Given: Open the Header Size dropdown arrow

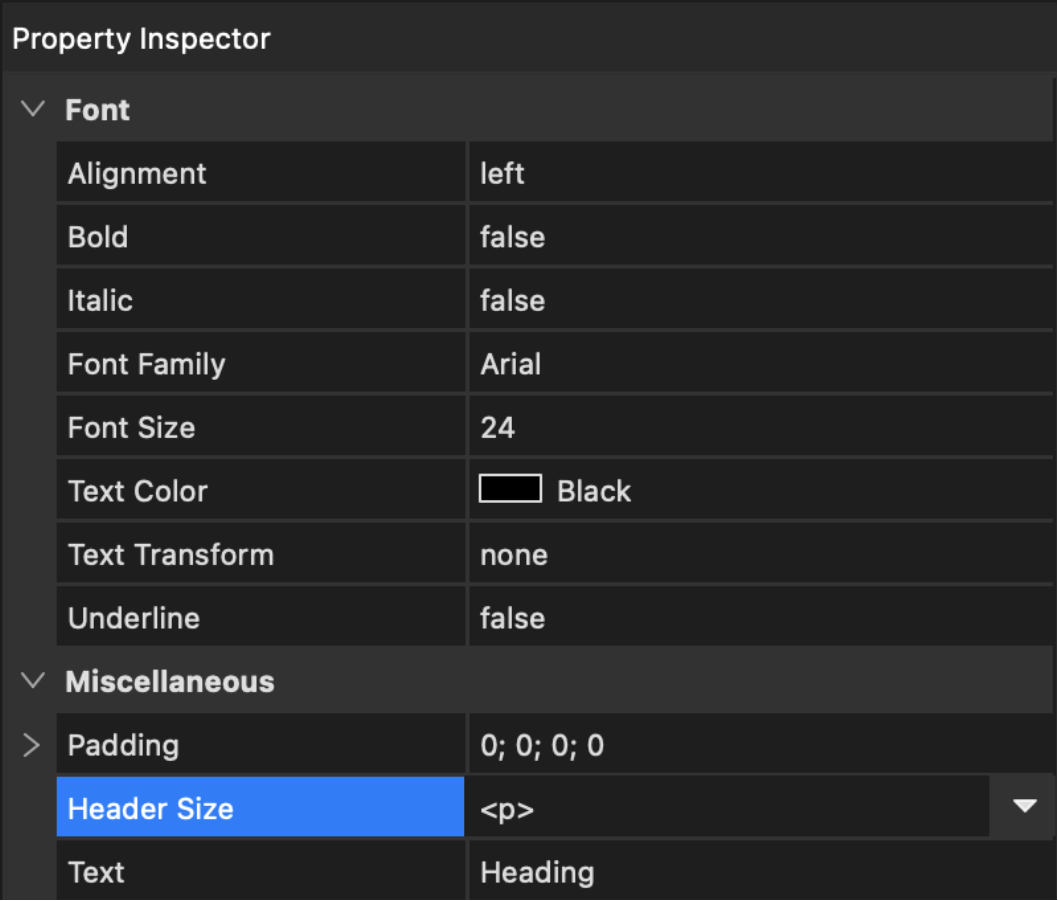Looking at the screenshot, I should tap(1024, 807).
